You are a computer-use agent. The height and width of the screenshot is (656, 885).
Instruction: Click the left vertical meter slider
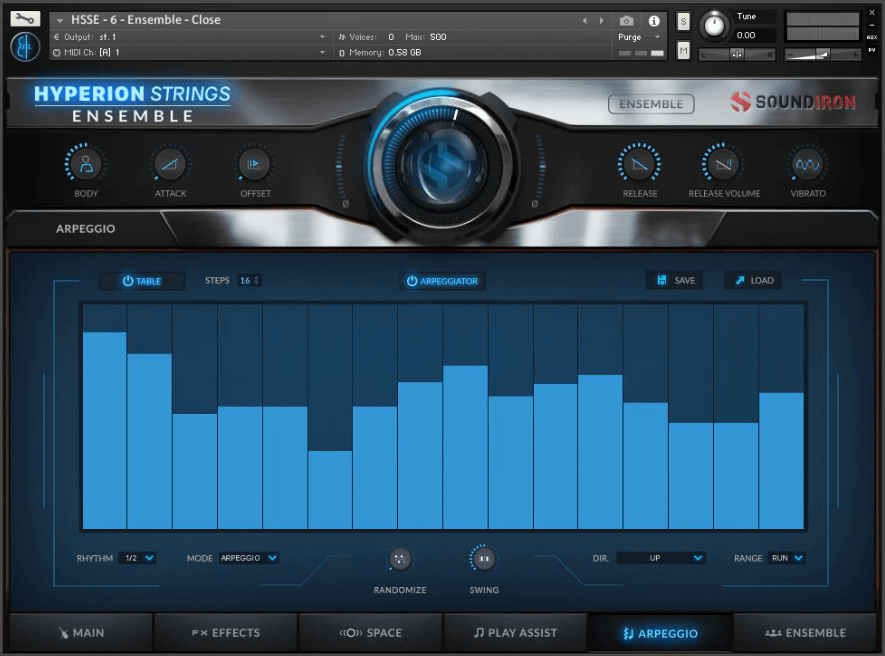(339, 167)
